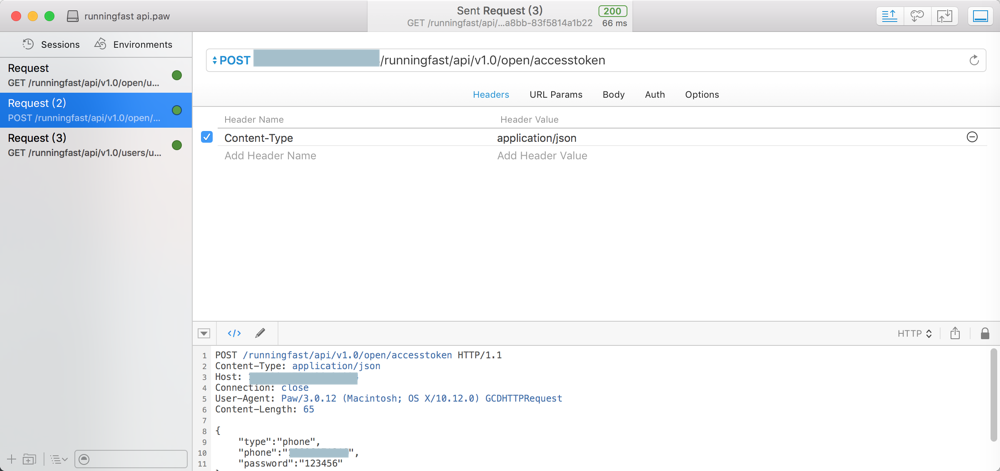Show the Sessions list
This screenshot has height=471, width=1000.
tap(51, 44)
